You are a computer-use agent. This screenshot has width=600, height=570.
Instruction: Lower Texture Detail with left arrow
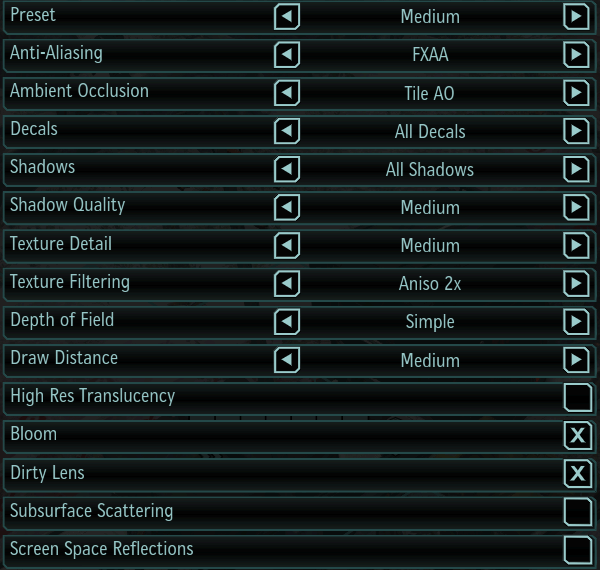286,245
